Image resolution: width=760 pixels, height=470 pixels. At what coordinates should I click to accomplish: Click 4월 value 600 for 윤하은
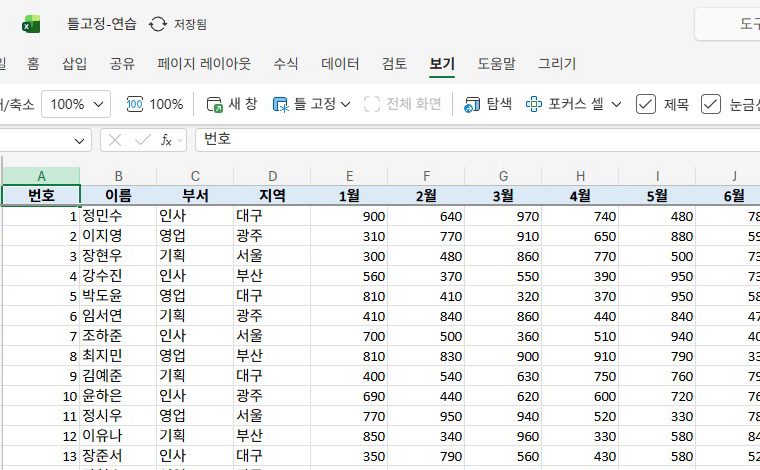[581, 395]
